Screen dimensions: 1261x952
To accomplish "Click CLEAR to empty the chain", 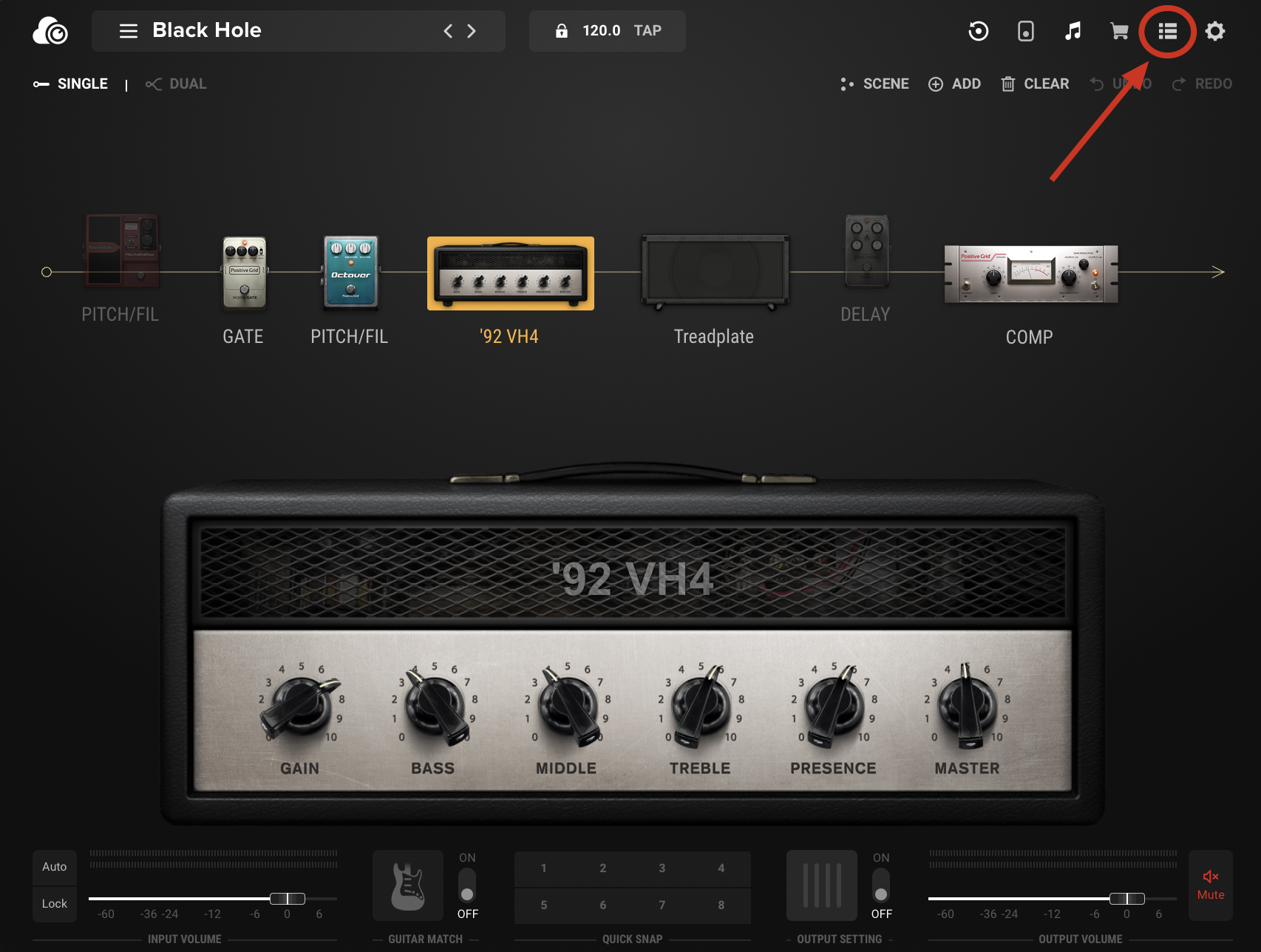I will click(x=1035, y=84).
